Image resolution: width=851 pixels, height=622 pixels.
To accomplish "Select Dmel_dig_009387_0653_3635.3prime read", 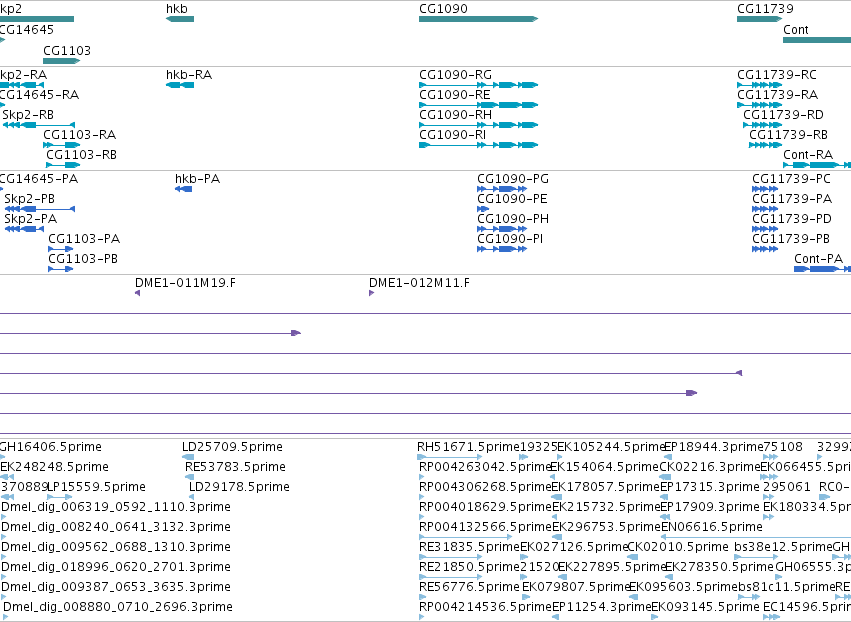I will 3,597.
